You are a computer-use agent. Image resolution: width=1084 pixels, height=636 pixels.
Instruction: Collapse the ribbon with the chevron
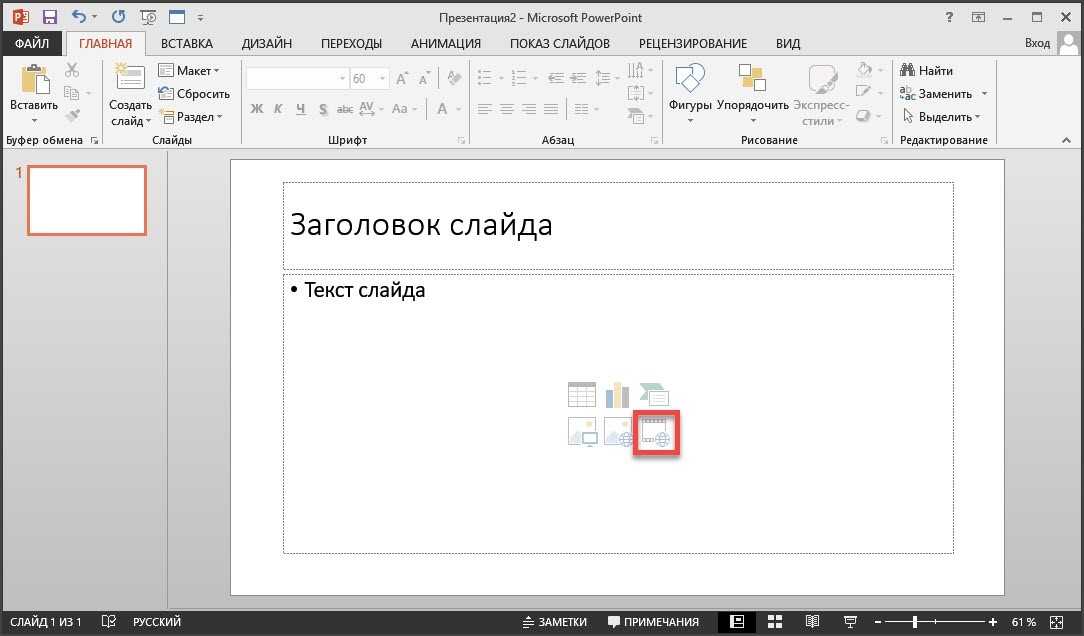(x=1066, y=140)
